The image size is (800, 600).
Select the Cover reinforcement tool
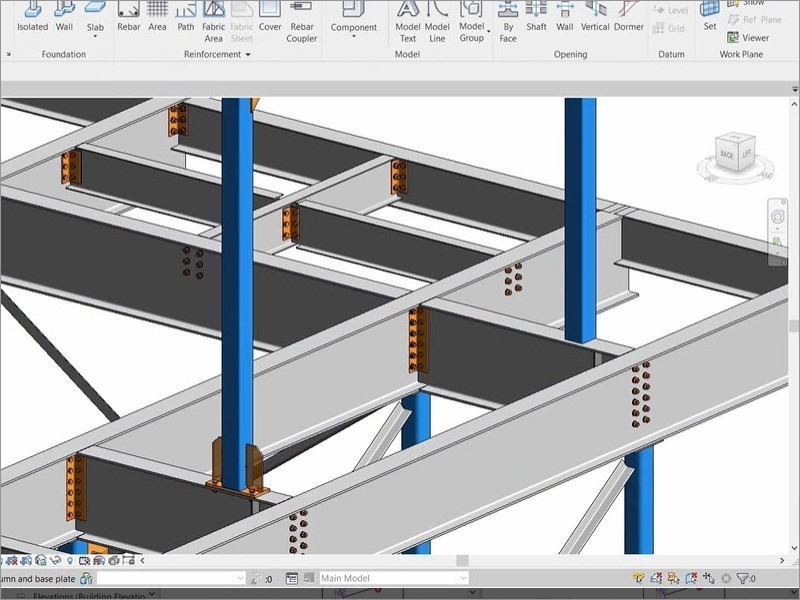click(x=270, y=17)
